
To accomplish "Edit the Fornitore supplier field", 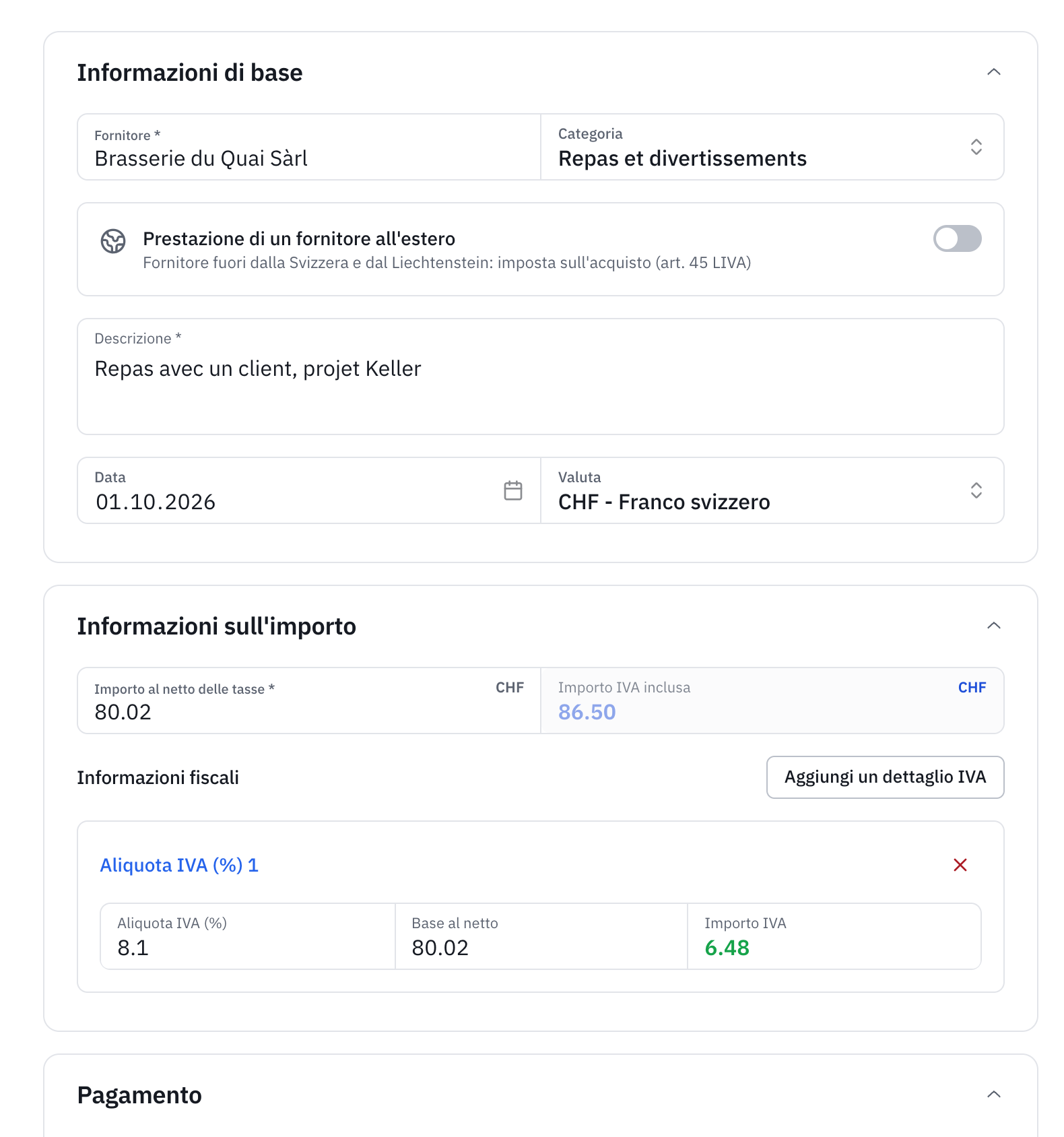I will click(x=309, y=147).
